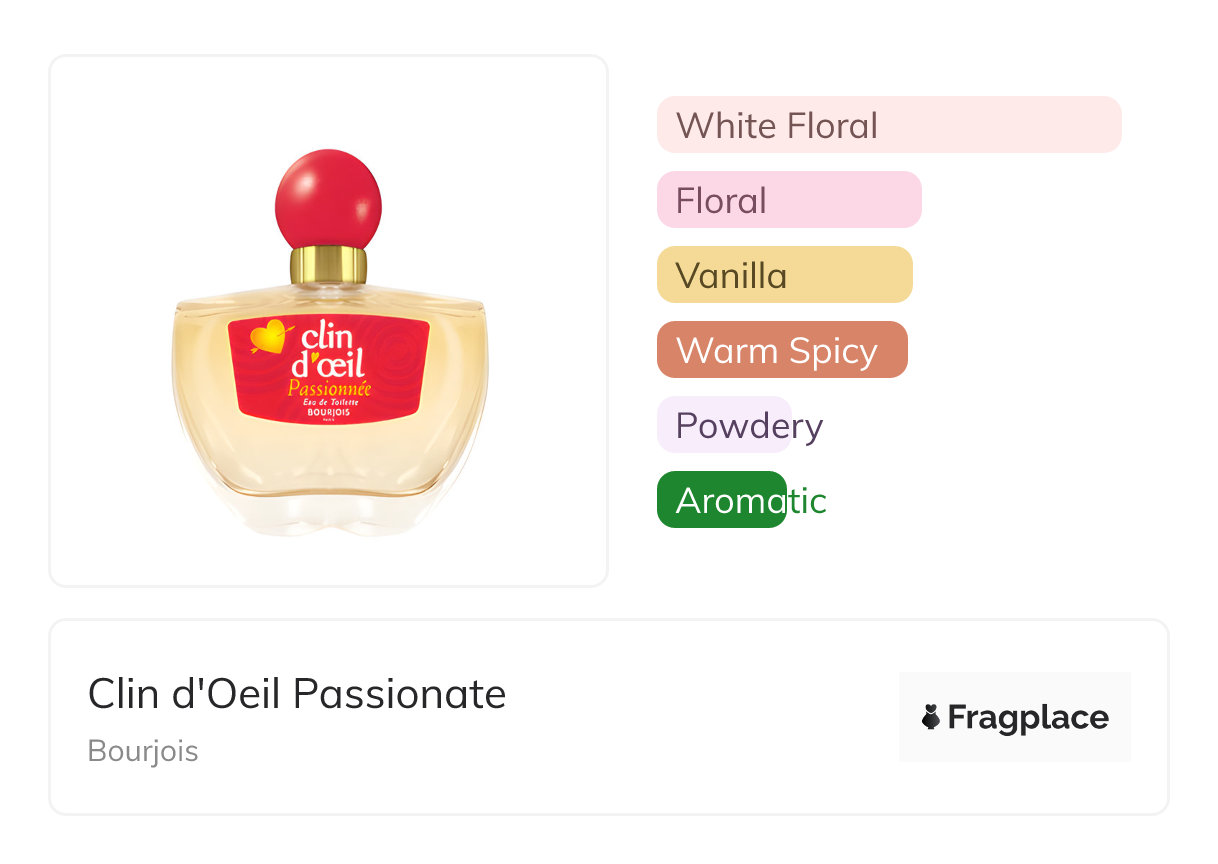Select the Floral accord bar
This screenshot has width=1218, height=864.
788,200
